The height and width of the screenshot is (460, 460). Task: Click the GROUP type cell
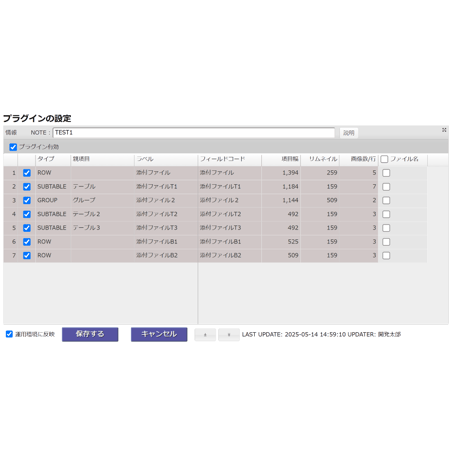coord(53,200)
